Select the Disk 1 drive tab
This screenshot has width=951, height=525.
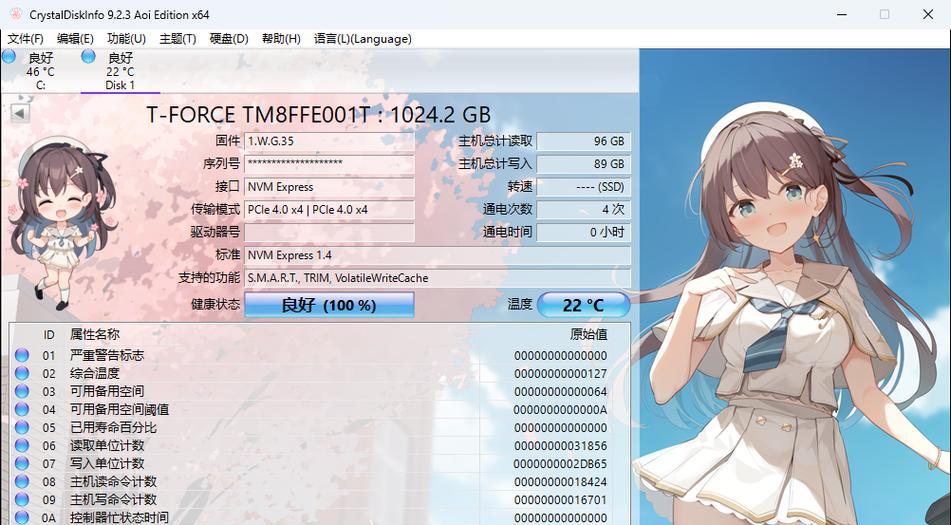[120, 71]
